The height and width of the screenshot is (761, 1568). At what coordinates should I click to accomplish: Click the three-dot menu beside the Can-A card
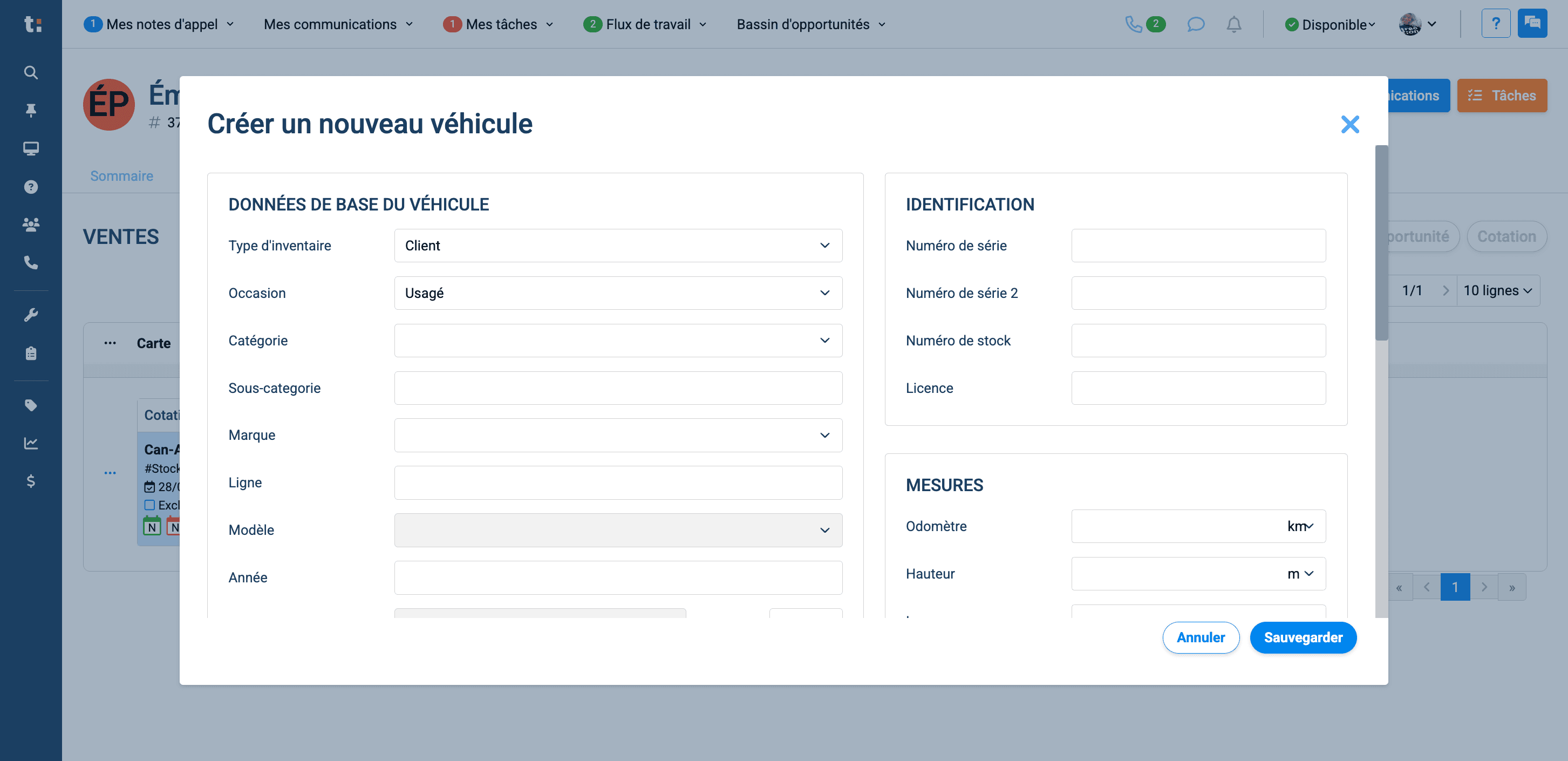tap(110, 472)
